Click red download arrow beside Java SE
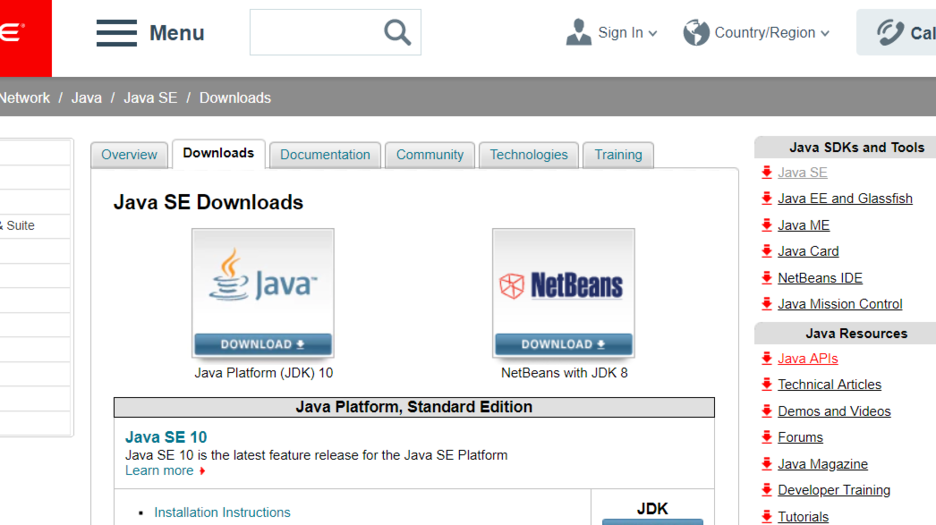The height and width of the screenshot is (525, 936). (x=767, y=173)
